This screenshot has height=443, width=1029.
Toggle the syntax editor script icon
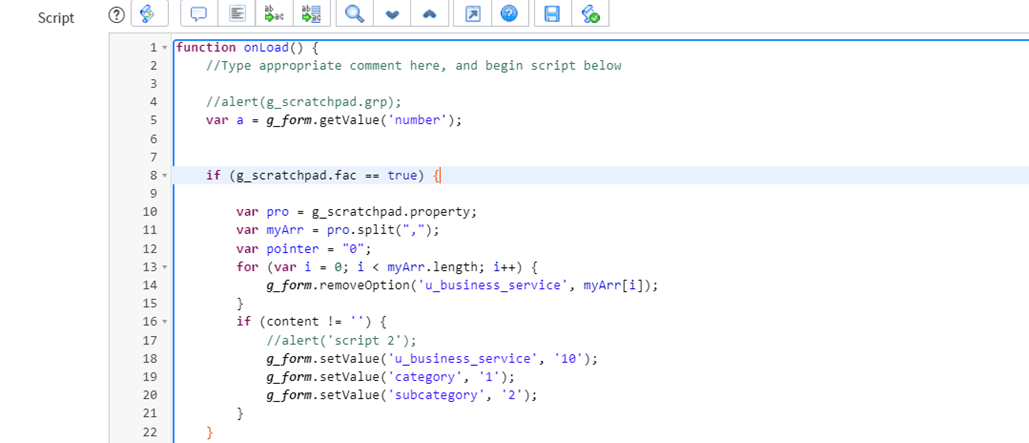point(150,14)
